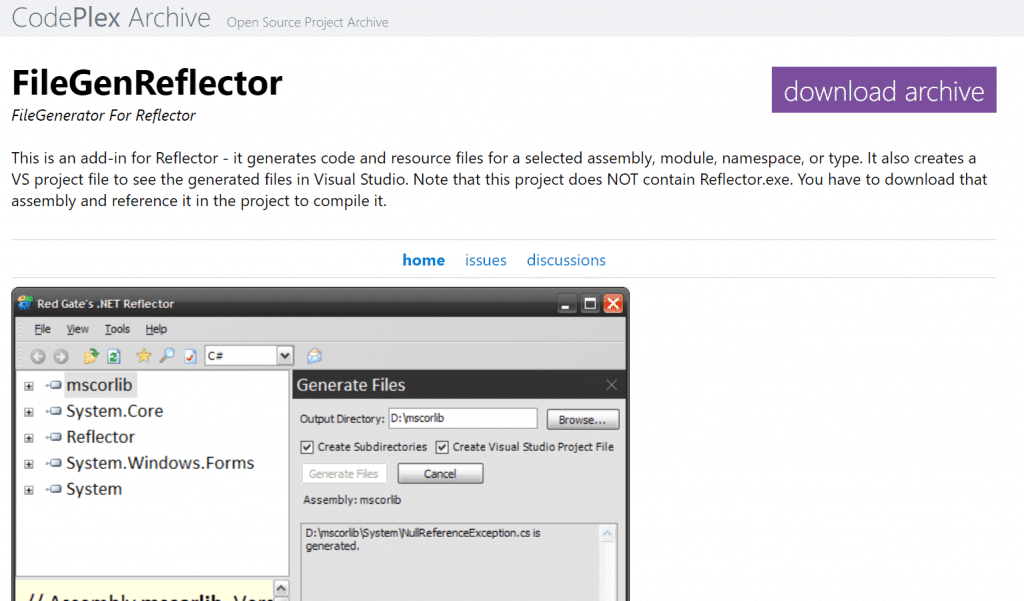The image size is (1024, 601).
Task: Select the System.Core tree item
Action: tap(114, 411)
